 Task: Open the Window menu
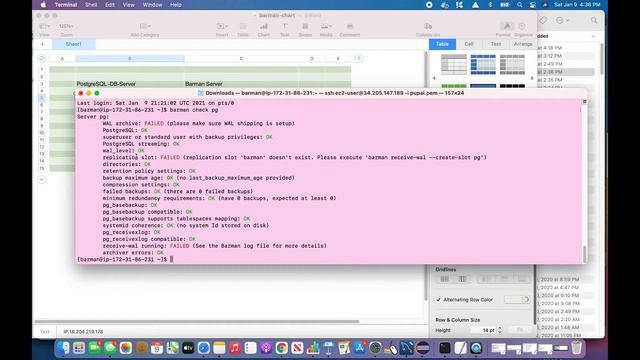[x=152, y=5]
